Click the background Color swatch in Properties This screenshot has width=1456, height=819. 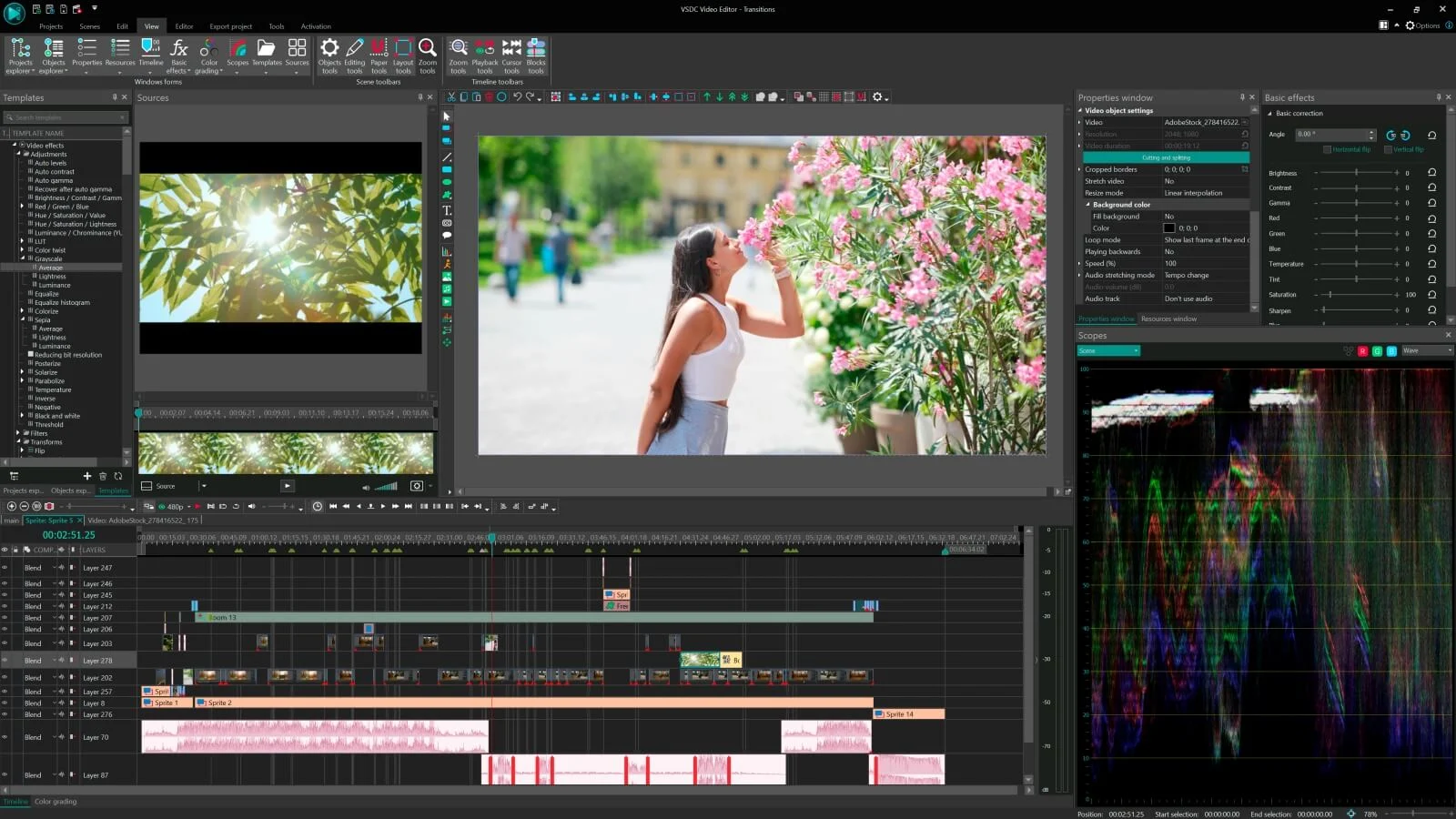pos(1168,227)
